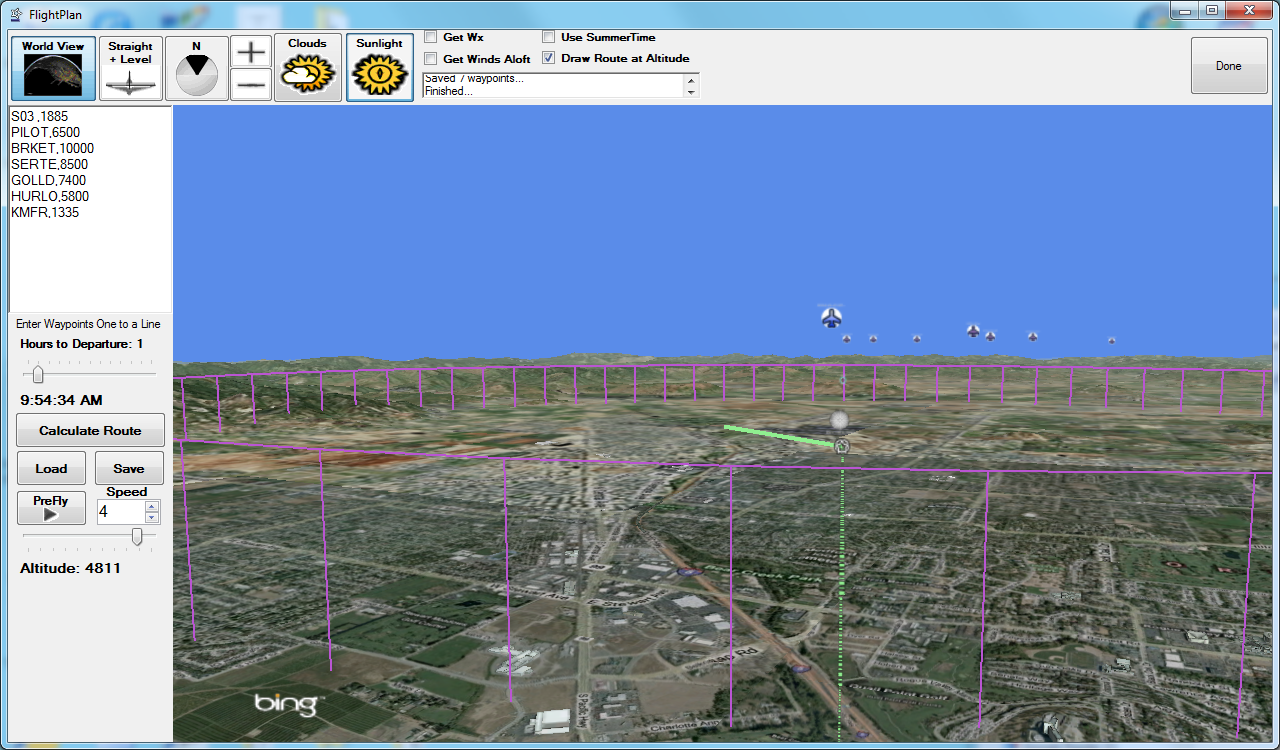Zoom in with the plus button
The image size is (1280, 750).
(x=250, y=52)
